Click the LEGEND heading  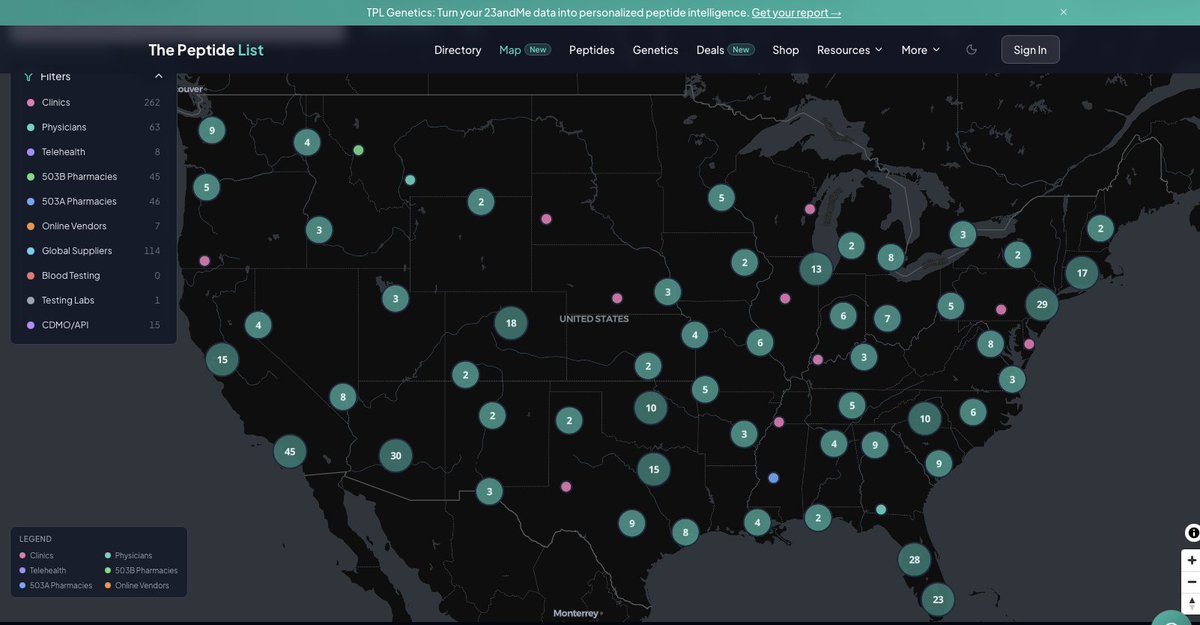(x=35, y=539)
